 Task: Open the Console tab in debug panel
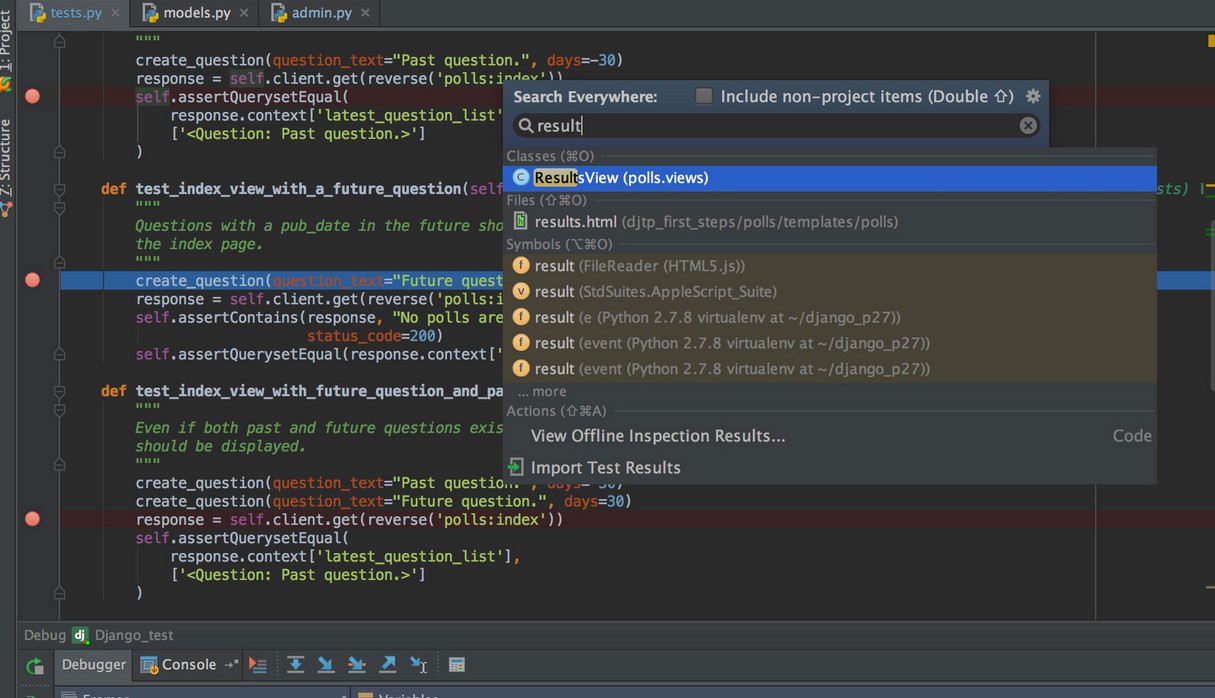tap(189, 664)
